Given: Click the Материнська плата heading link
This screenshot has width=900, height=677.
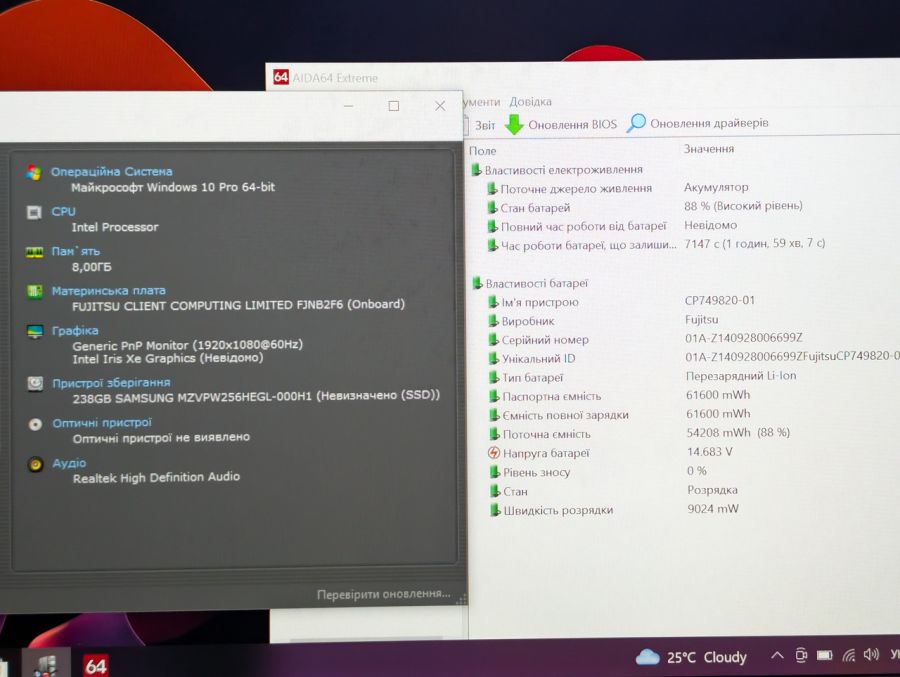Looking at the screenshot, I should 108,291.
